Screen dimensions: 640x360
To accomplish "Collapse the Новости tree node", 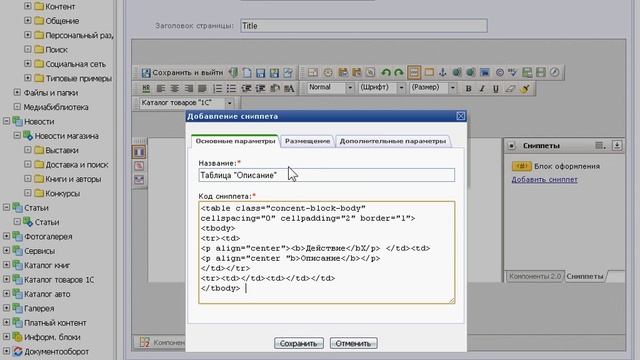I will (x=6, y=121).
